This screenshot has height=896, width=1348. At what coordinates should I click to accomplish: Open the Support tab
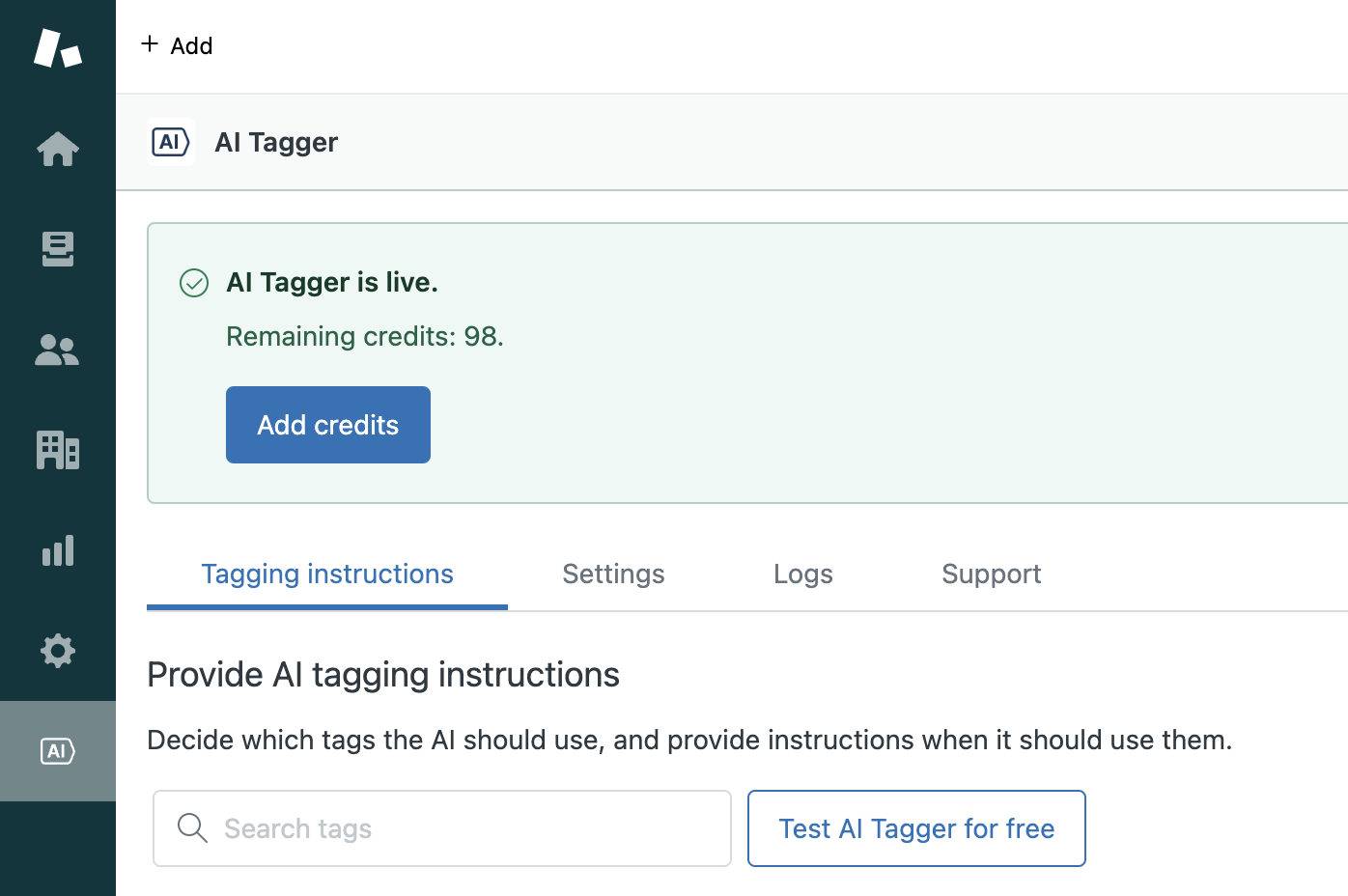pos(991,574)
